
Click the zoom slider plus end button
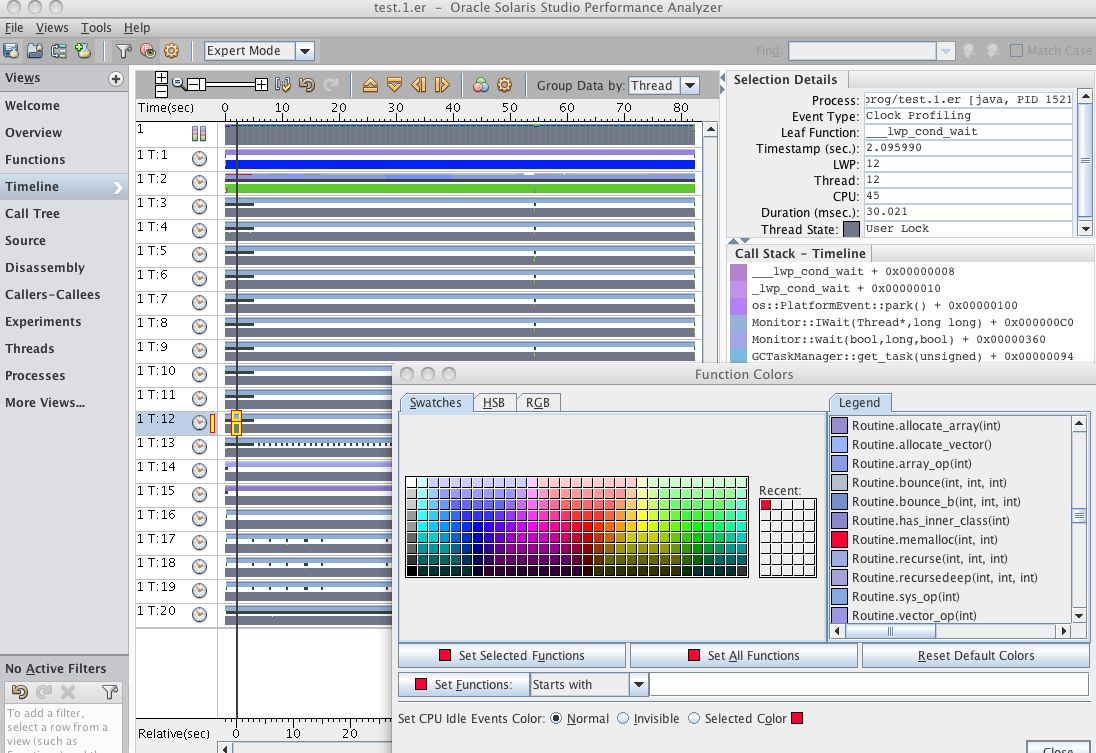pos(261,85)
